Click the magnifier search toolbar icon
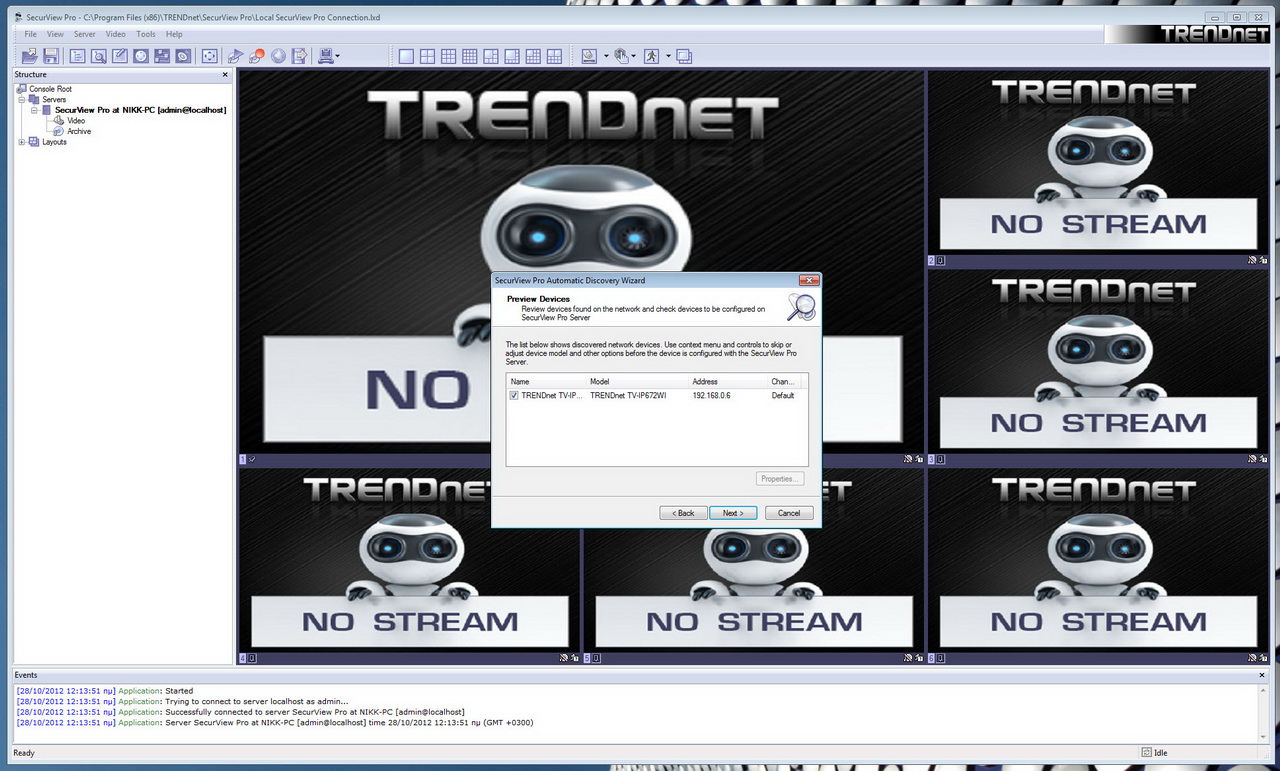 click(x=98, y=56)
